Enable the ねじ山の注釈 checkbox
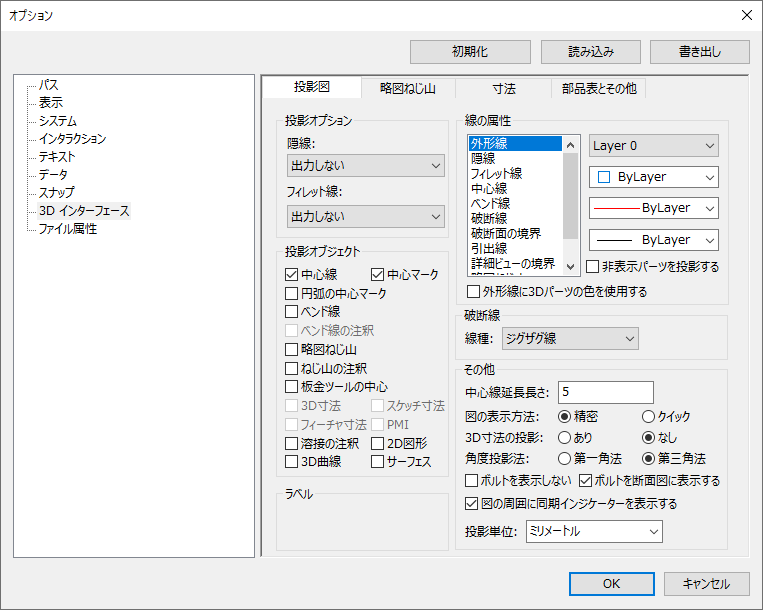 (x=291, y=368)
